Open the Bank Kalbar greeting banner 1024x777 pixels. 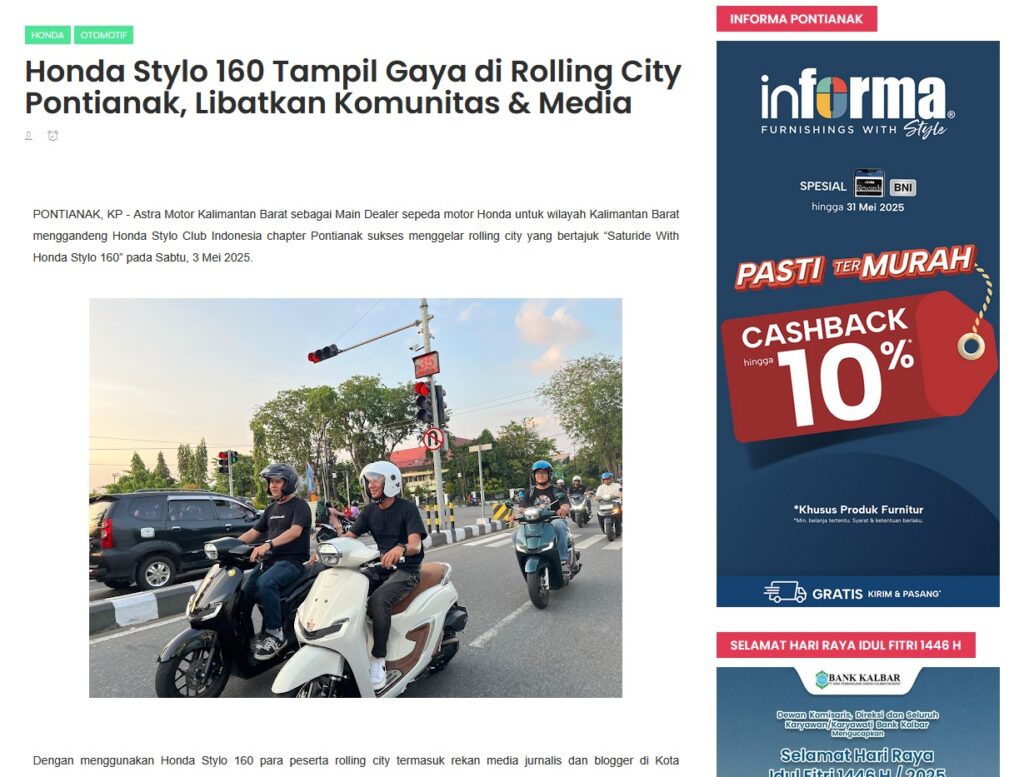pos(857,722)
